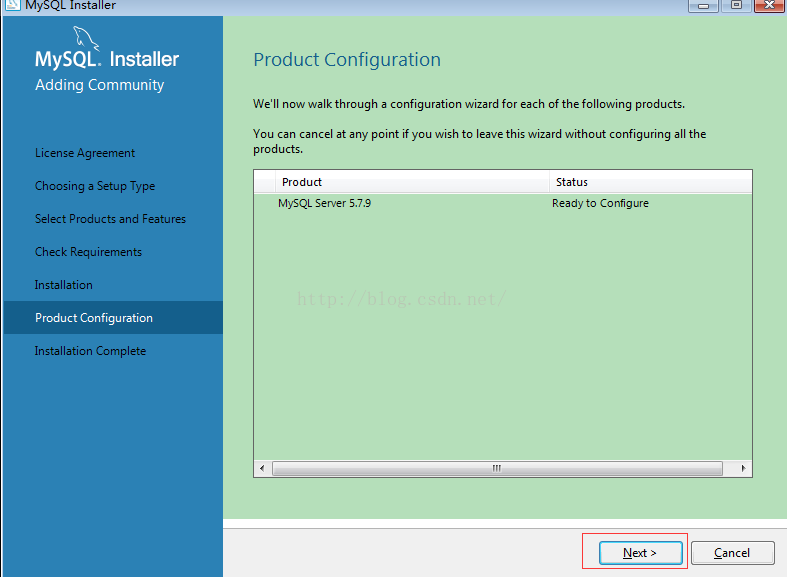Viewport: 787px width, 577px height.
Task: Click the Status column header
Action: (650, 182)
